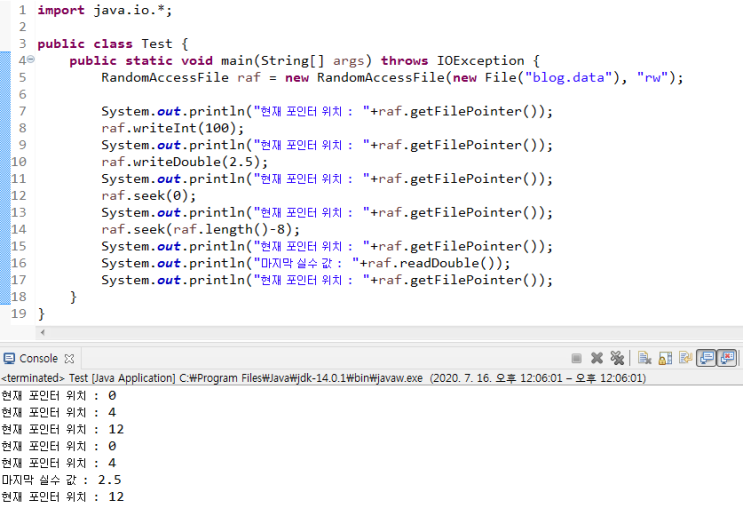Select the console output line showing 2.5
Viewport: 743px width, 508px height.
pyautogui.click(x=61, y=479)
